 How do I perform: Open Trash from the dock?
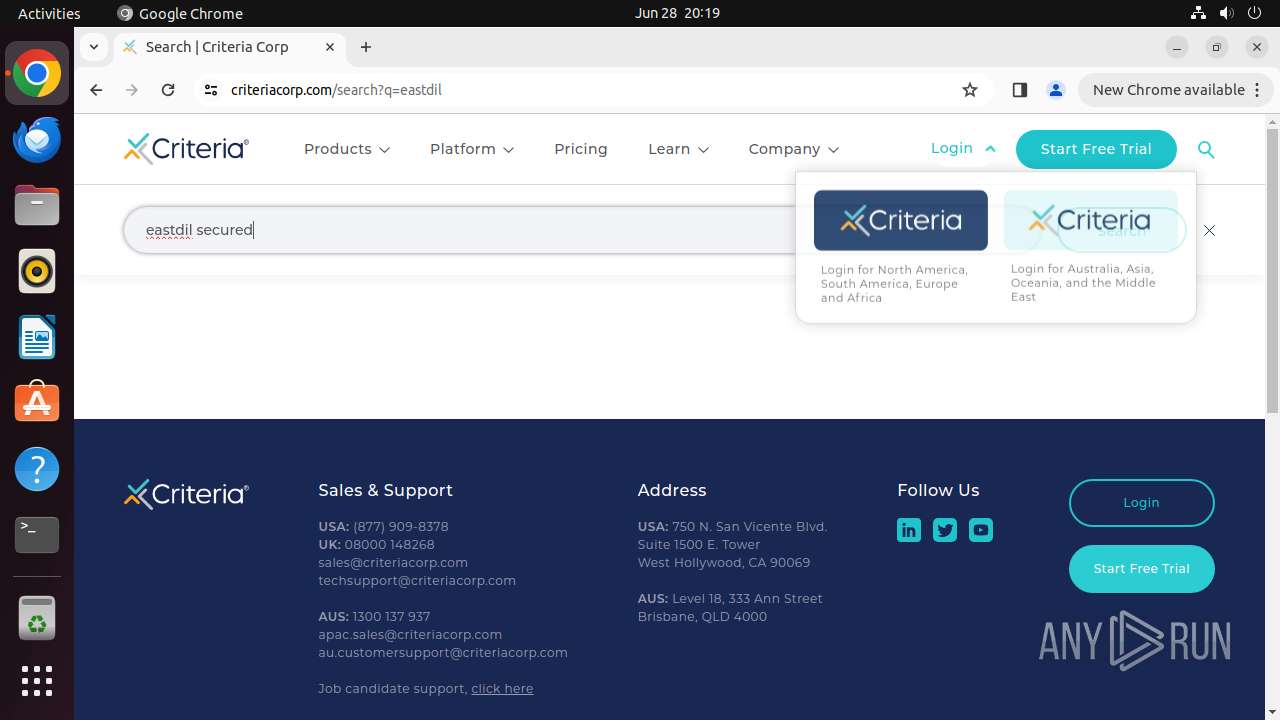point(37,618)
